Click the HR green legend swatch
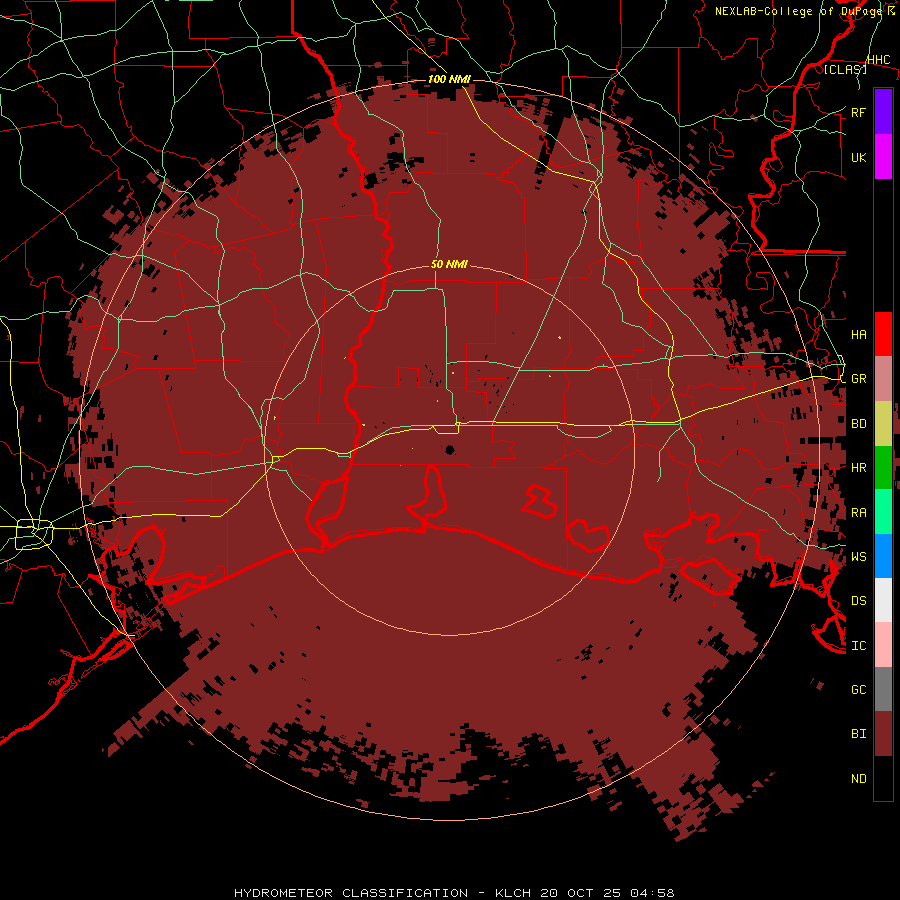Viewport: 900px width, 900px height. 883,467
